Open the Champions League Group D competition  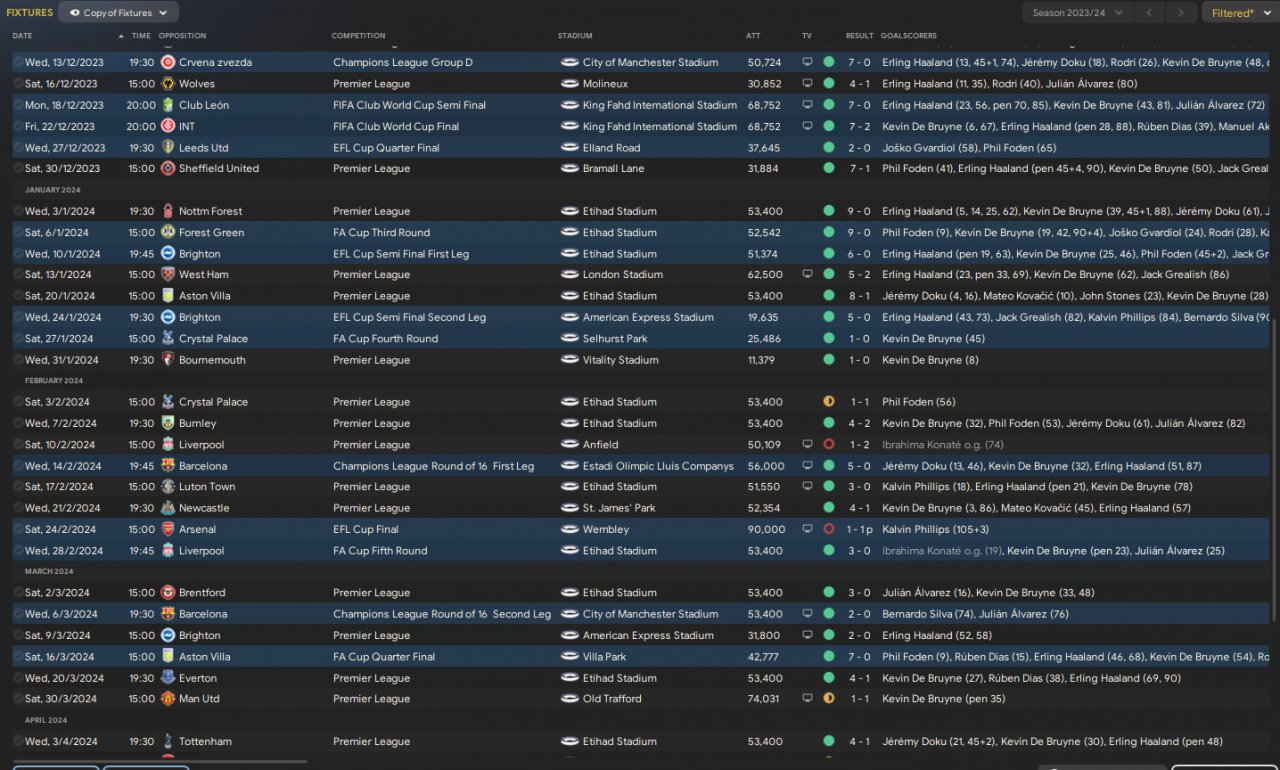403,62
